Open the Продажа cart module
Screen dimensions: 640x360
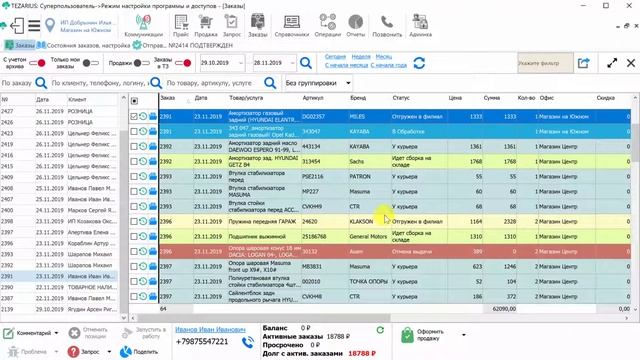(x=205, y=26)
